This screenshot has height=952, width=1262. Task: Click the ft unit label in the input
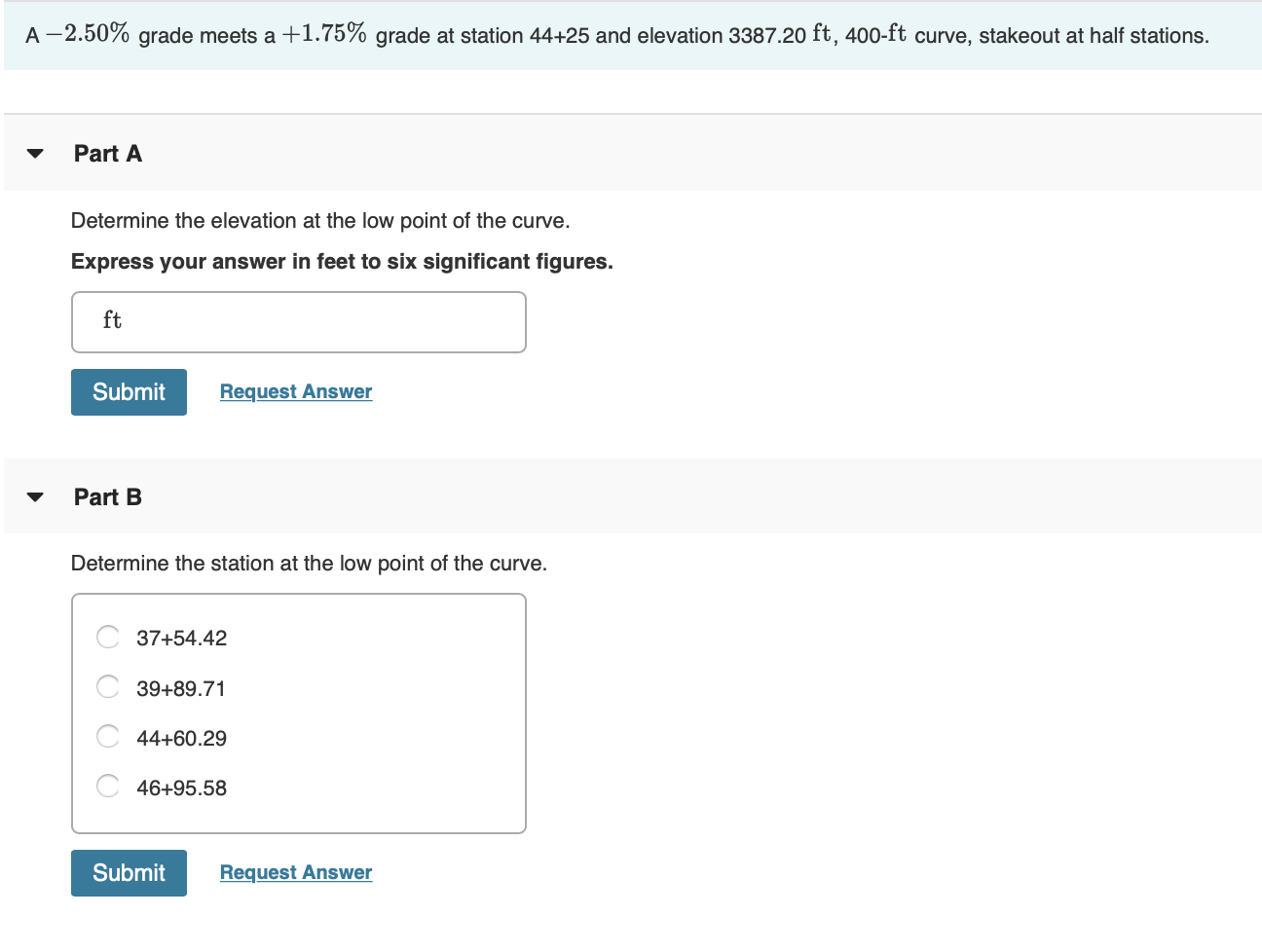tap(111, 319)
